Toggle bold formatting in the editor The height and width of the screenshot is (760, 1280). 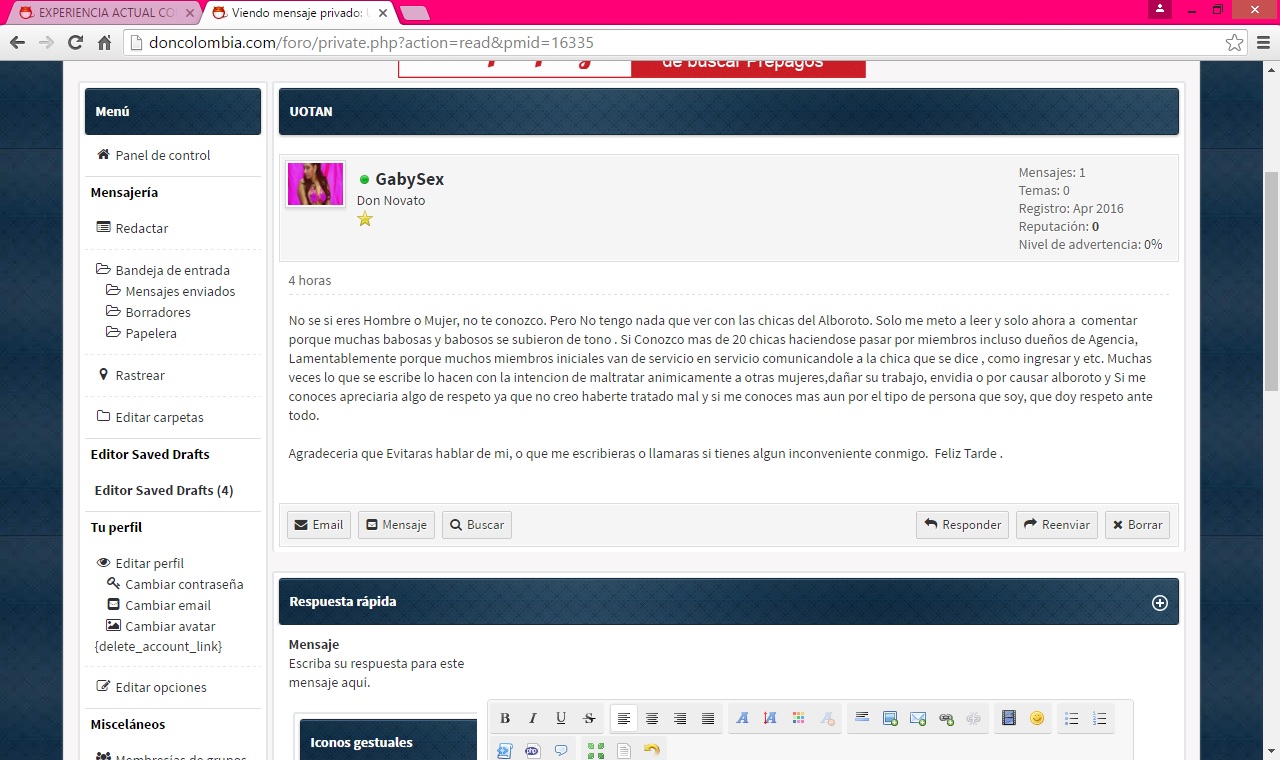(505, 718)
